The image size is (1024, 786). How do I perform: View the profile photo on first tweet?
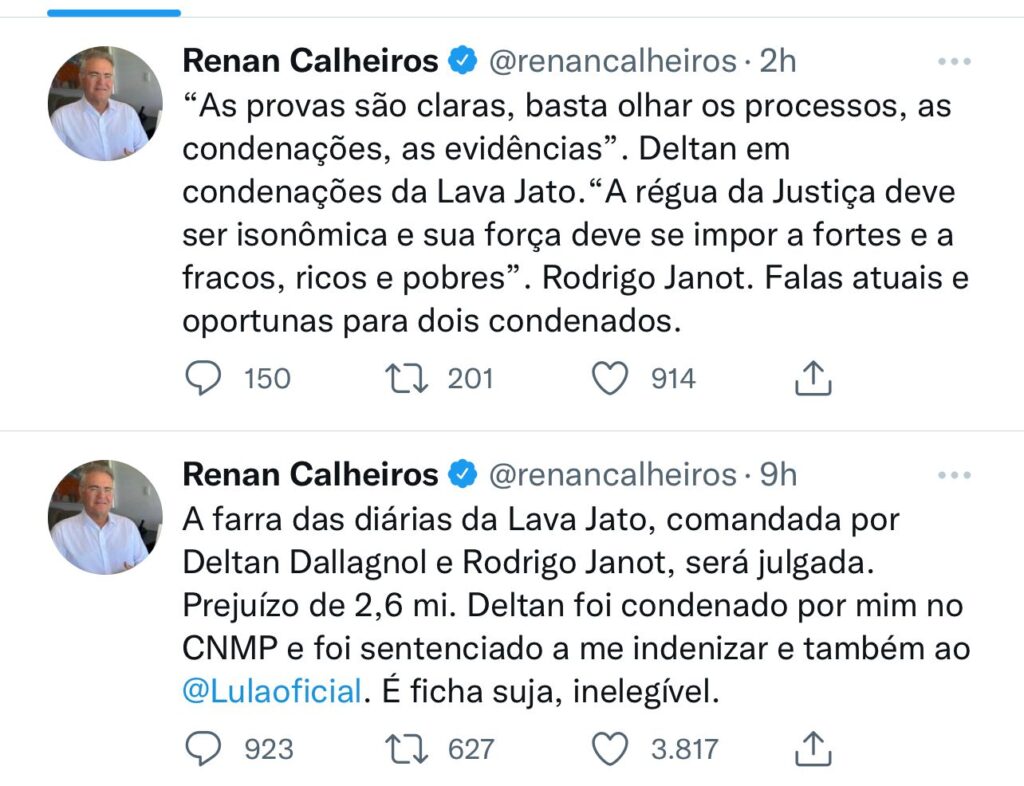[x=105, y=104]
